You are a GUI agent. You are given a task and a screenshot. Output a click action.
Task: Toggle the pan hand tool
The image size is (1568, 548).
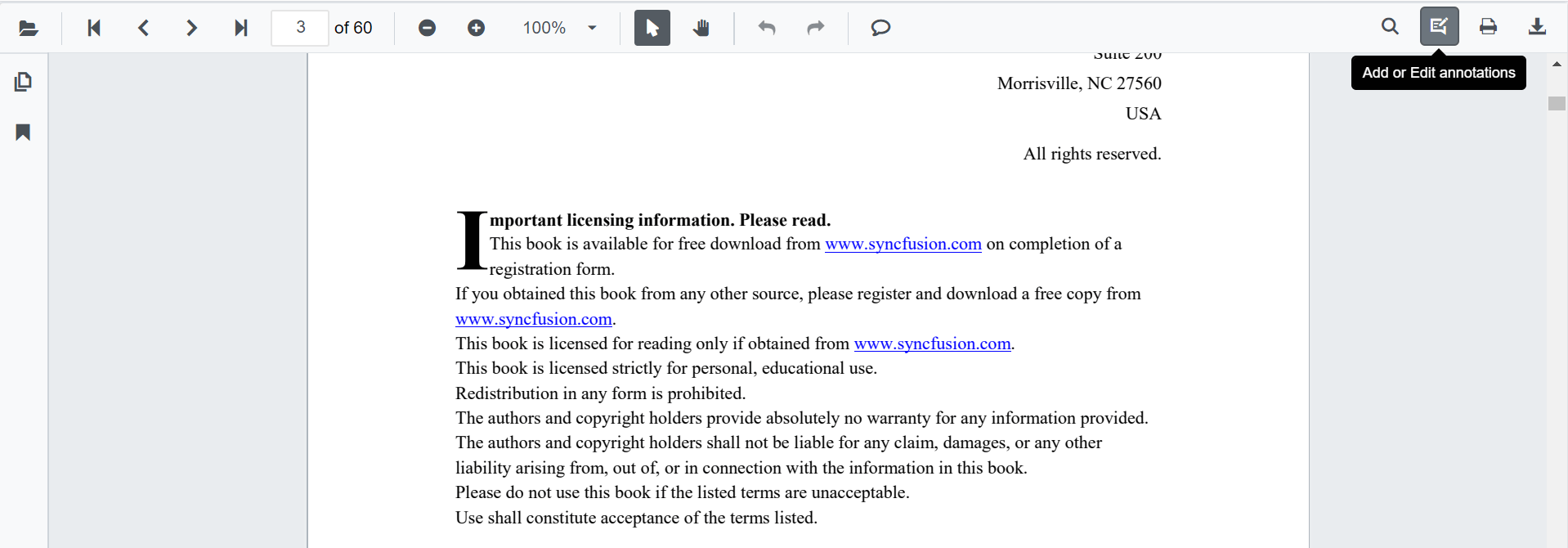(x=701, y=28)
